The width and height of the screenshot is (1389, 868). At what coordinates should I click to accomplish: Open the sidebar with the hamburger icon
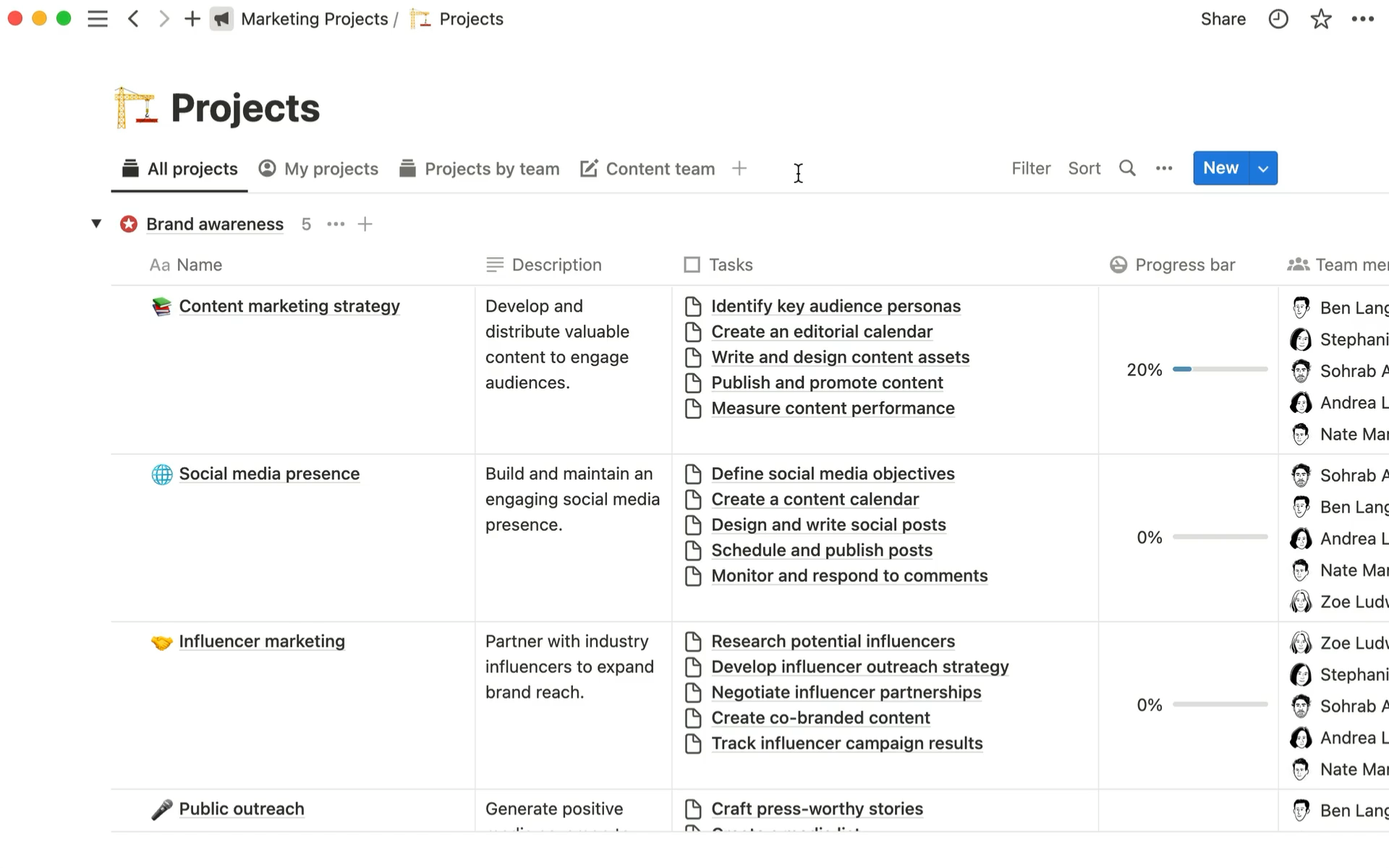pyautogui.click(x=98, y=18)
